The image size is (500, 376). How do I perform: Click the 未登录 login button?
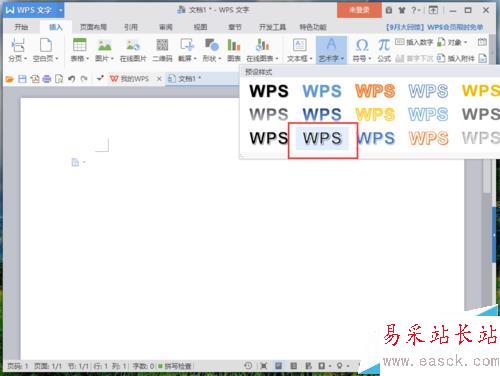click(359, 10)
